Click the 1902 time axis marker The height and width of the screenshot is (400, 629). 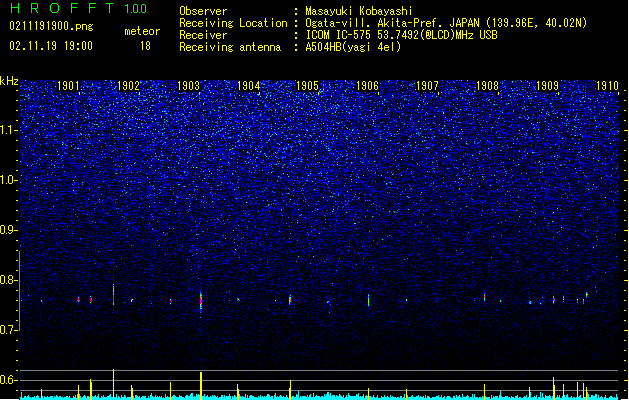[128, 86]
